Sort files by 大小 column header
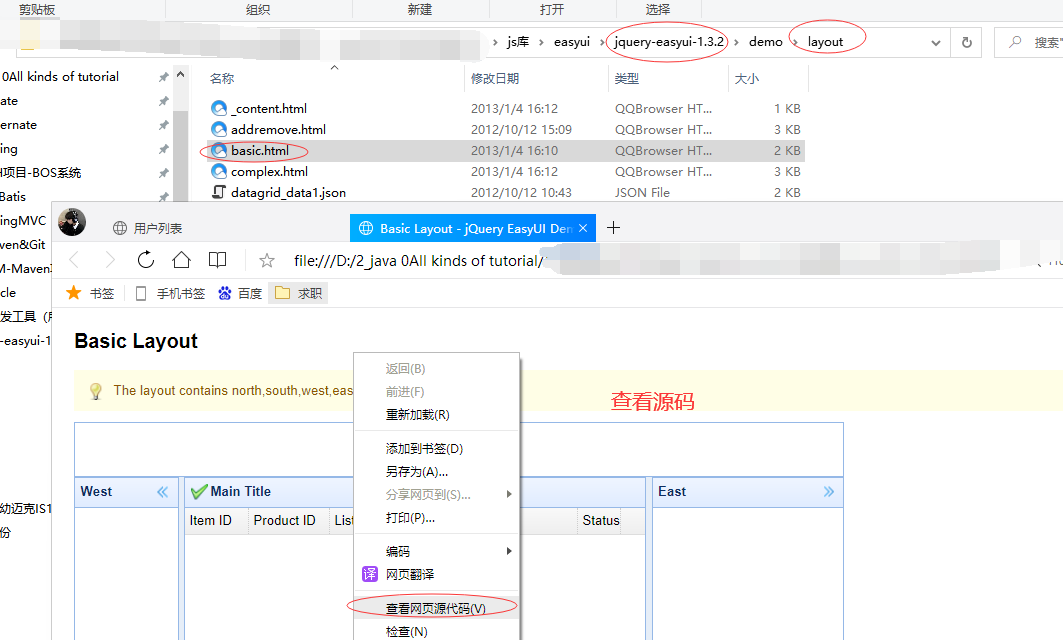Screen dimensions: 1063x640 [x=746, y=79]
